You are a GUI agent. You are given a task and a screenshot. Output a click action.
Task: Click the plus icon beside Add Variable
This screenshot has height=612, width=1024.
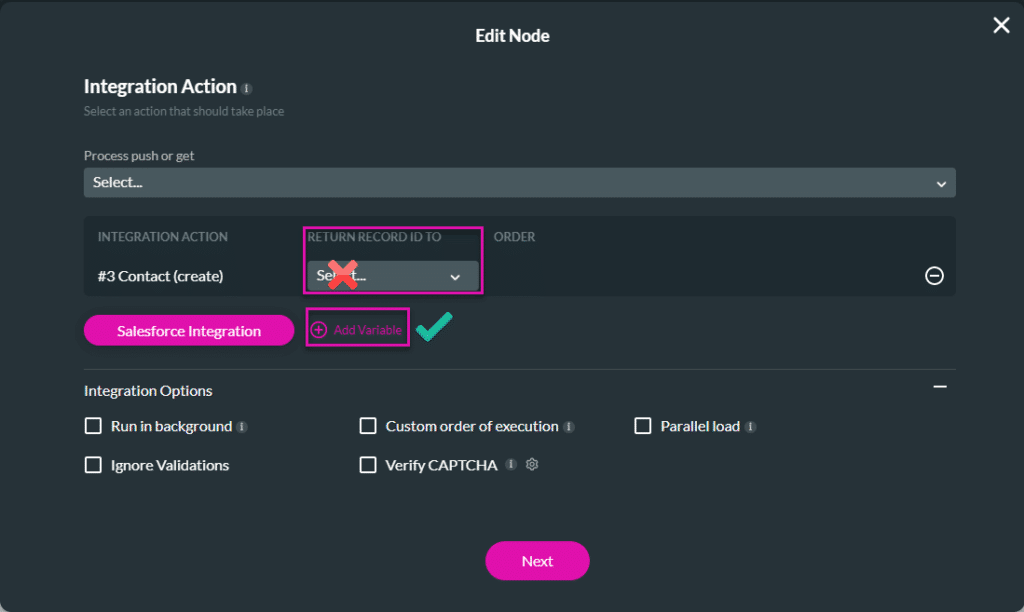(319, 330)
